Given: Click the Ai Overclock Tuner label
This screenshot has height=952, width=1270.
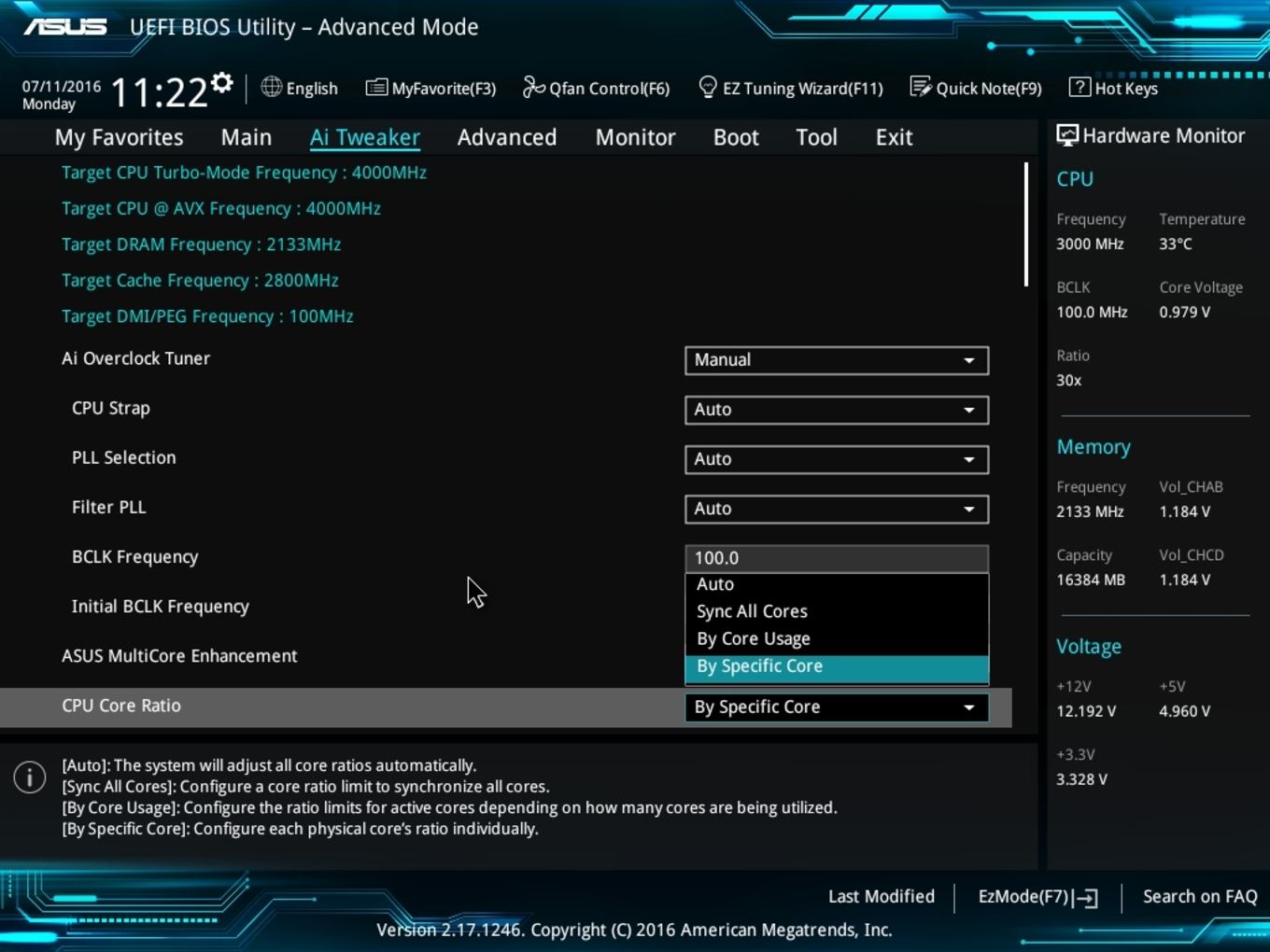Looking at the screenshot, I should pyautogui.click(x=135, y=358).
